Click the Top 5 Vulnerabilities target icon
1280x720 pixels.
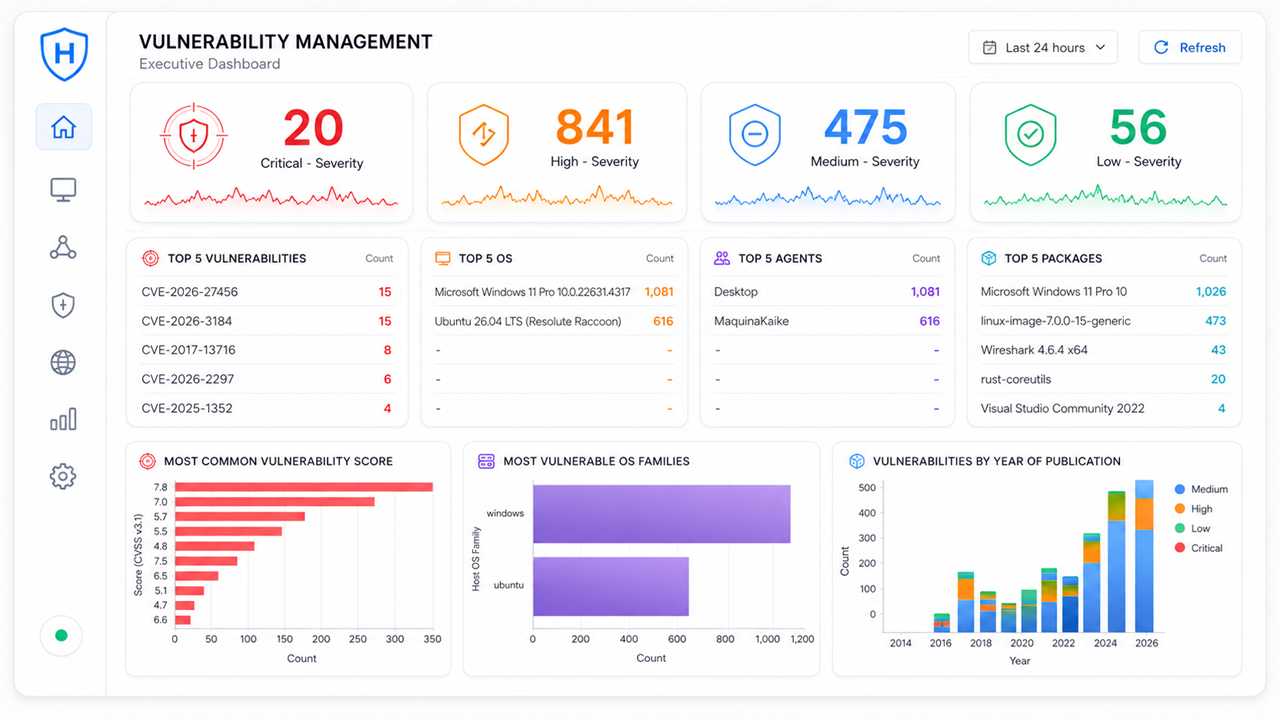150,258
